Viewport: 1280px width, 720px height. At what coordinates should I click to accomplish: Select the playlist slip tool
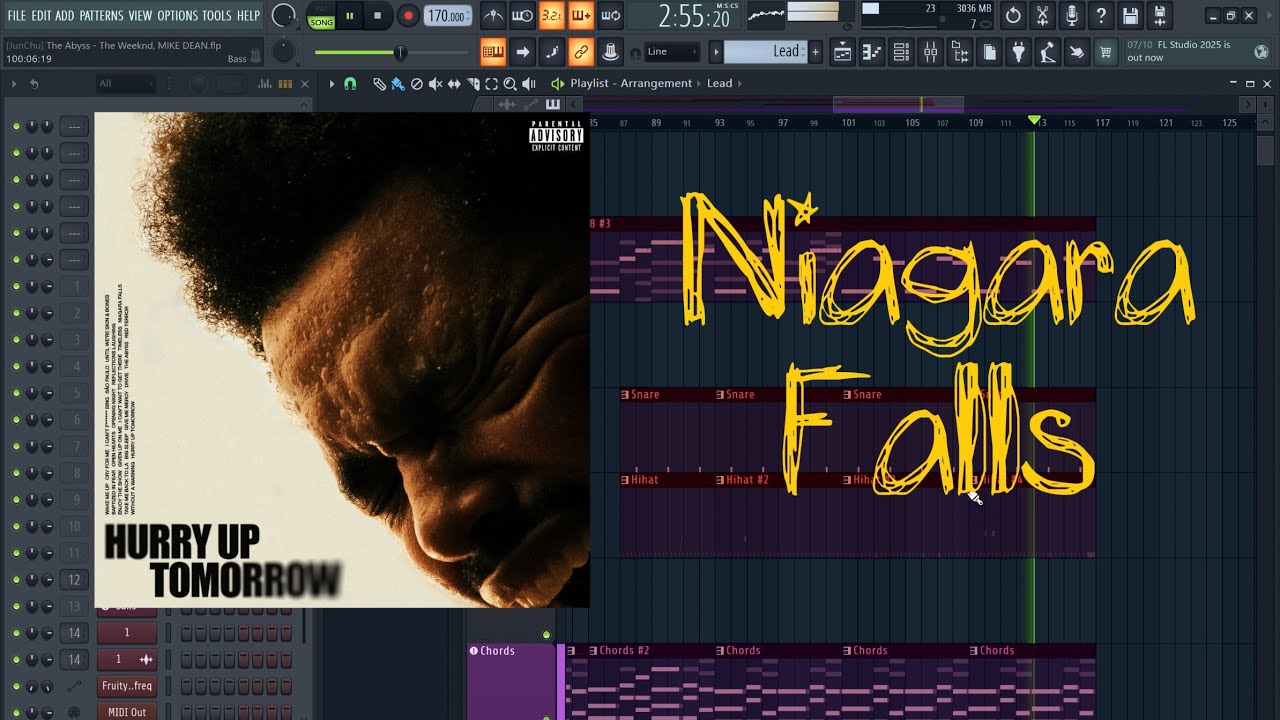[455, 84]
